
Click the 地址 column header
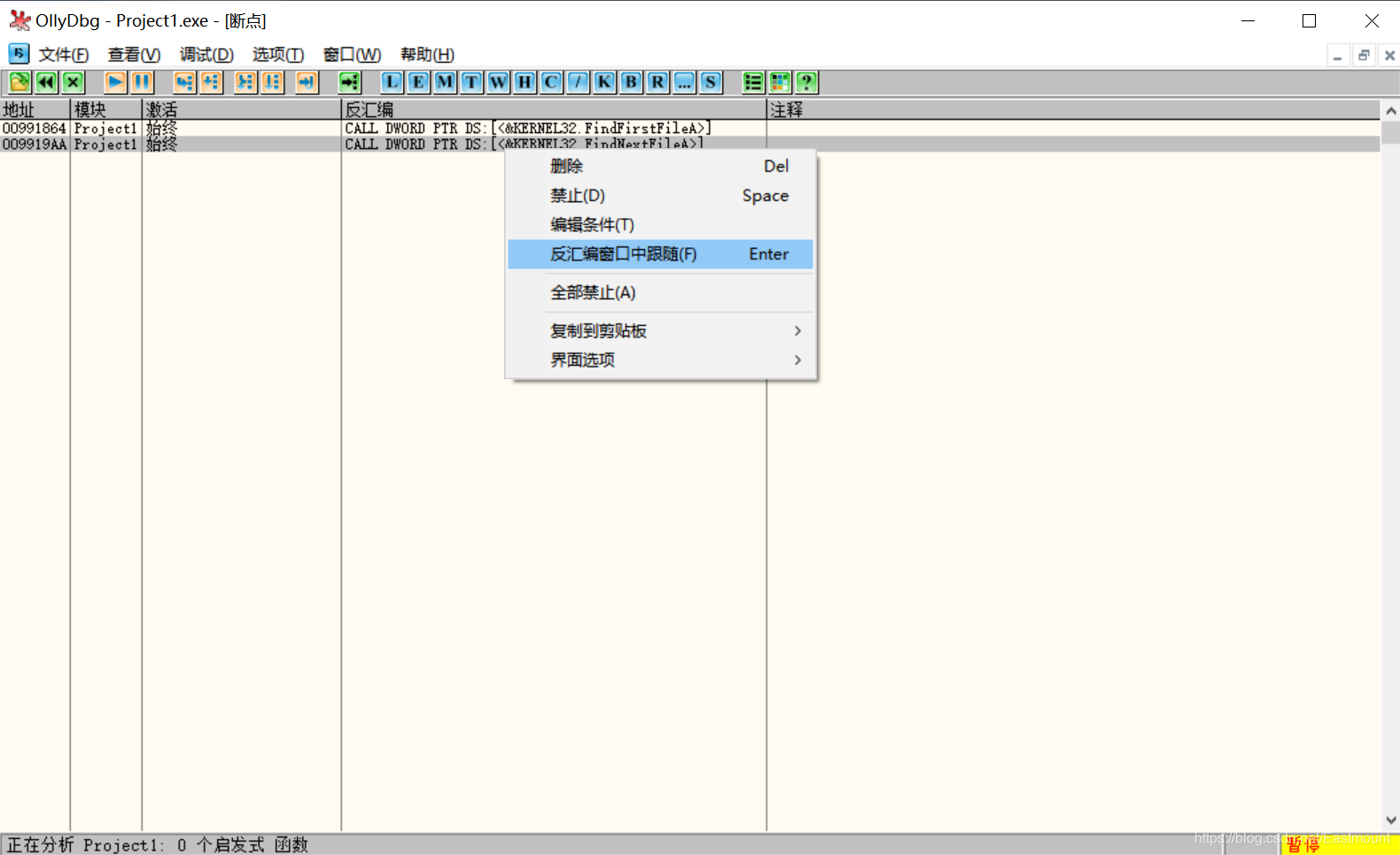[x=35, y=110]
